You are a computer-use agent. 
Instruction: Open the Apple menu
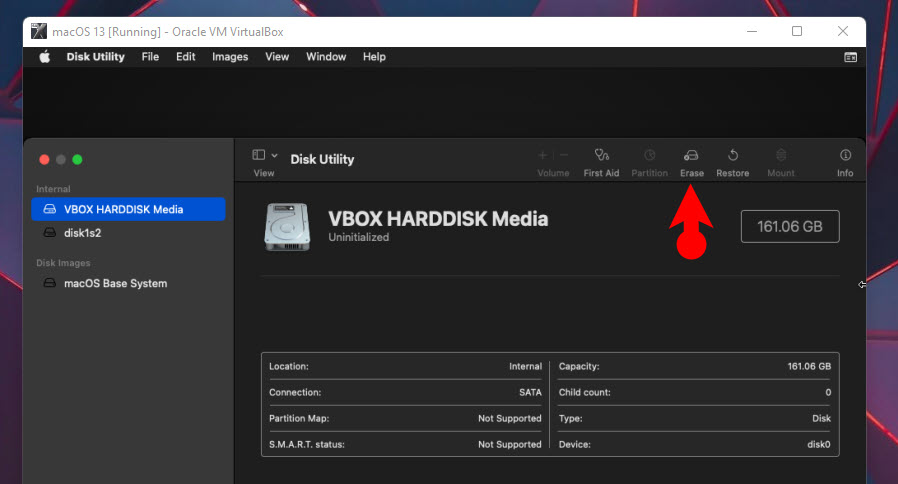point(45,57)
